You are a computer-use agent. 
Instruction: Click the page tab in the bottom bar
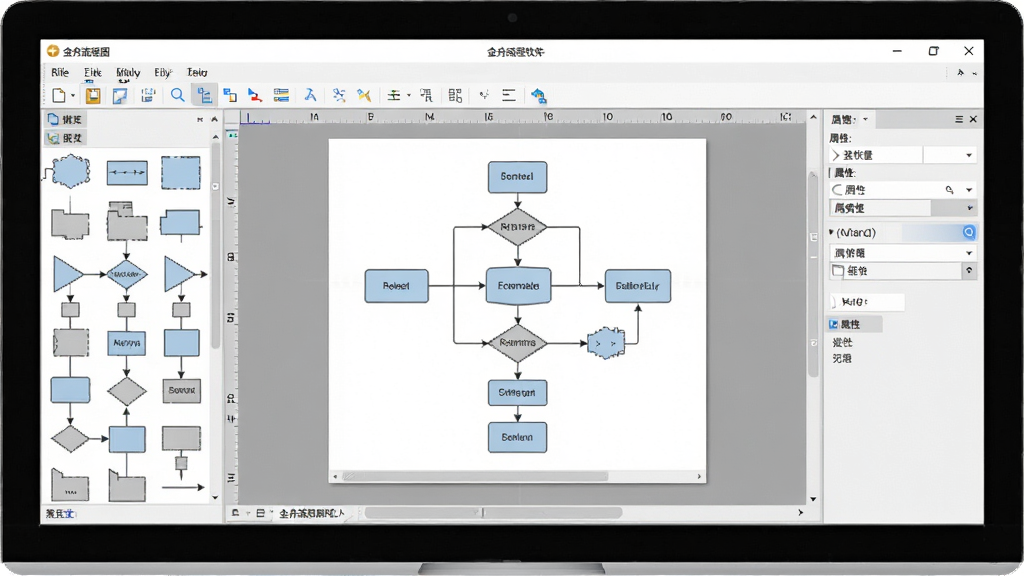click(311, 513)
